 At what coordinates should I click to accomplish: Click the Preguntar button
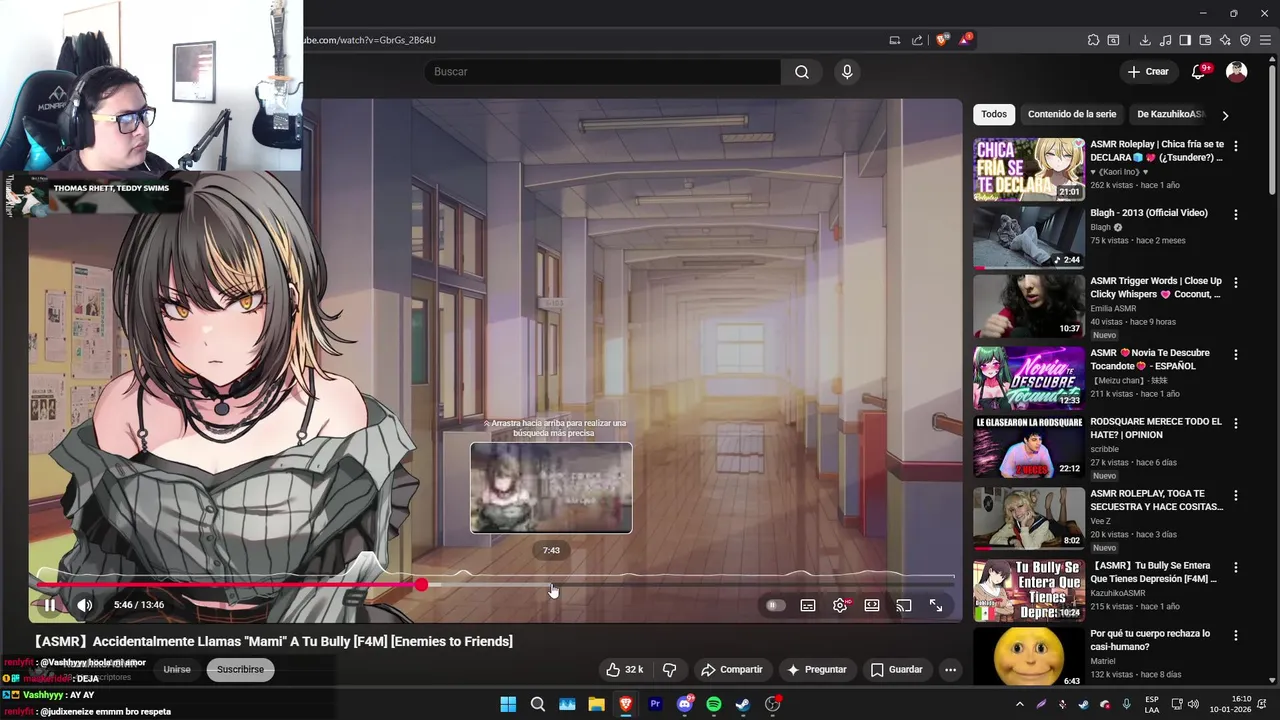click(x=817, y=670)
